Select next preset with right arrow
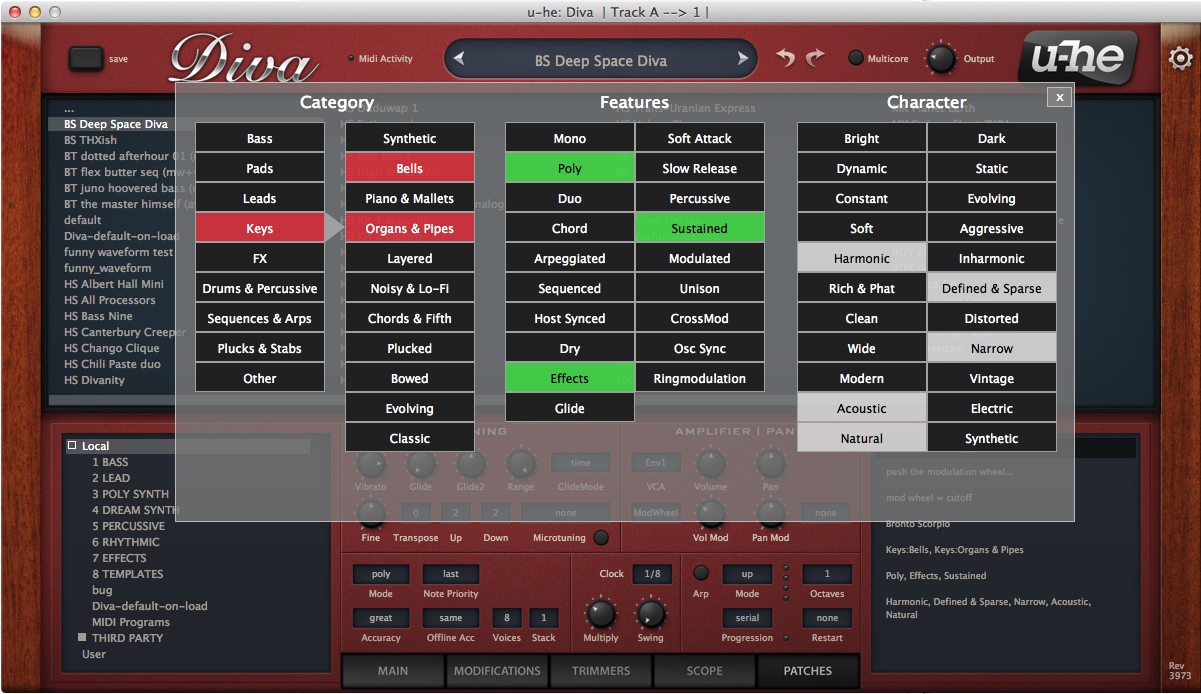Image resolution: width=1201 pixels, height=694 pixels. pyautogui.click(x=743, y=59)
